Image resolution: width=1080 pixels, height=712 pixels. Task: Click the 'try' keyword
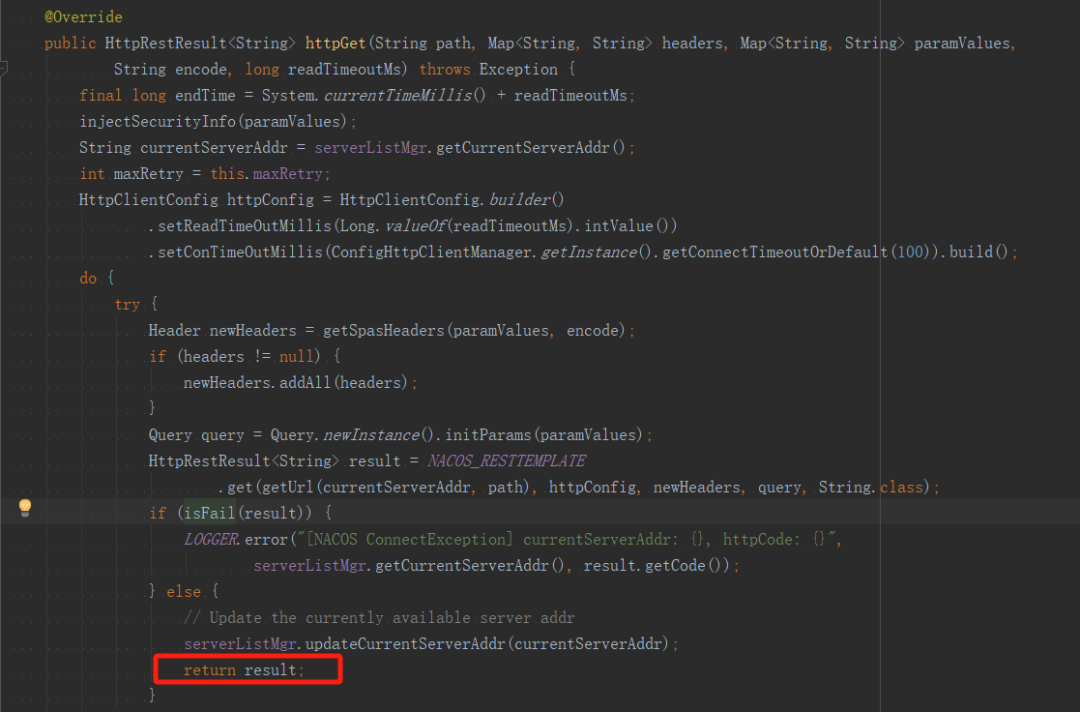tap(127, 304)
